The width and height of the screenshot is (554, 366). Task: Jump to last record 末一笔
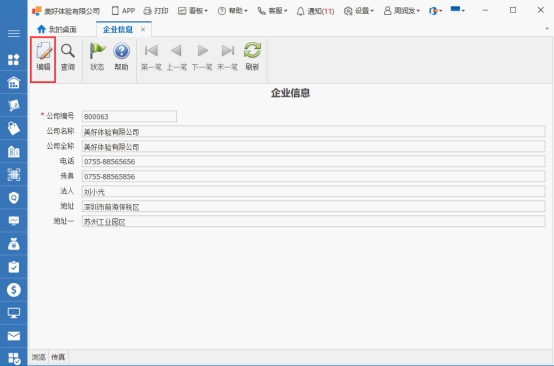tap(228, 57)
